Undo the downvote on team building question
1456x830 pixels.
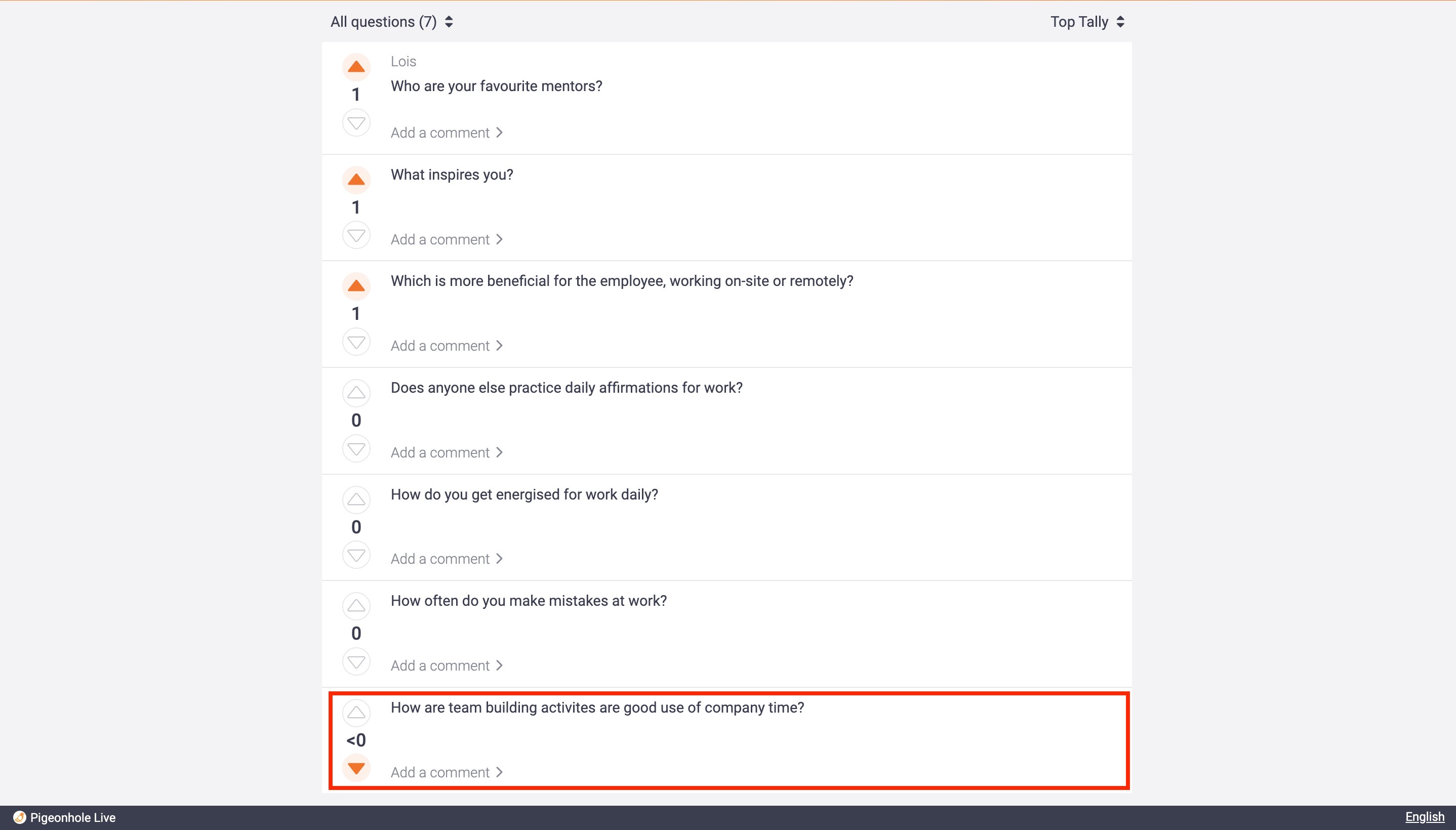(x=356, y=768)
